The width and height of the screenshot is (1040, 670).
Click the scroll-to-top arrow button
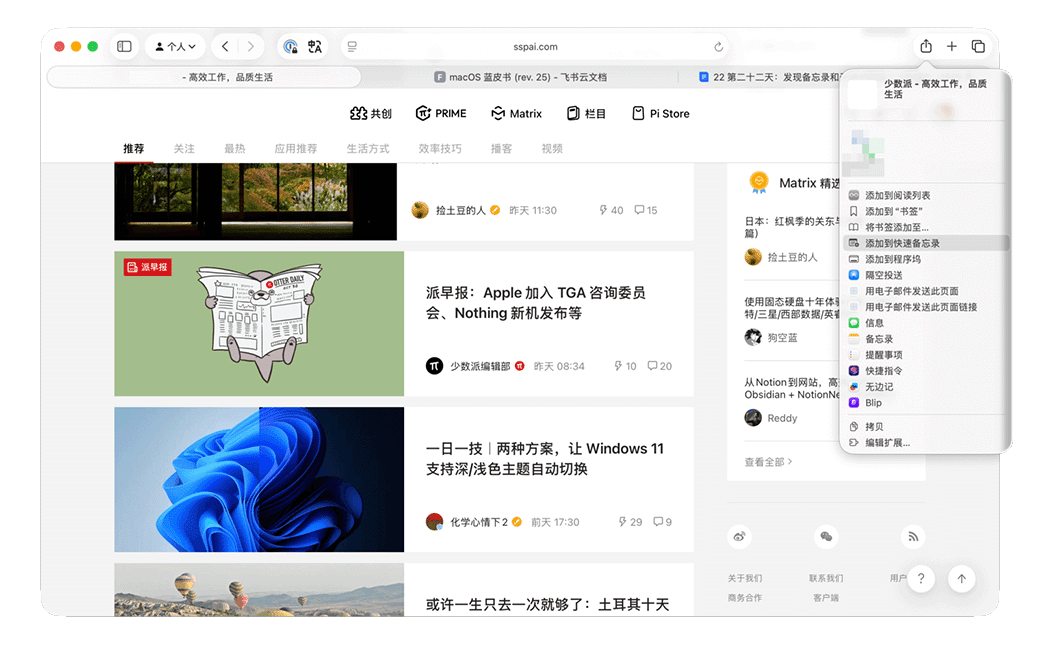pyautogui.click(x=961, y=579)
